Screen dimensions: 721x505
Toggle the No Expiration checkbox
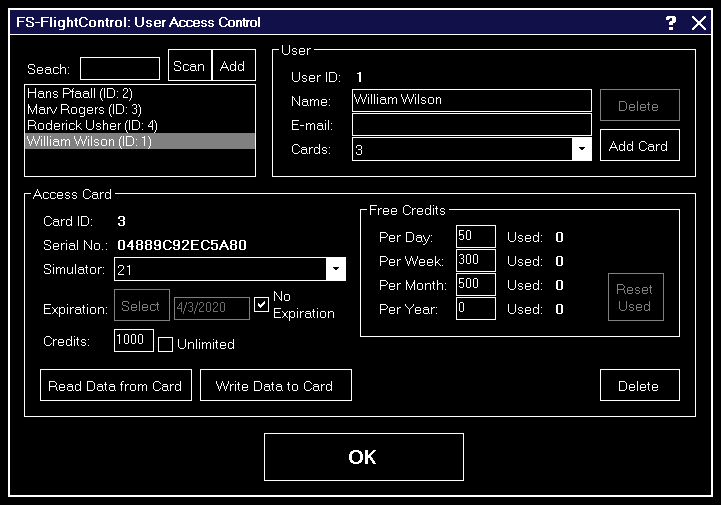pos(261,304)
